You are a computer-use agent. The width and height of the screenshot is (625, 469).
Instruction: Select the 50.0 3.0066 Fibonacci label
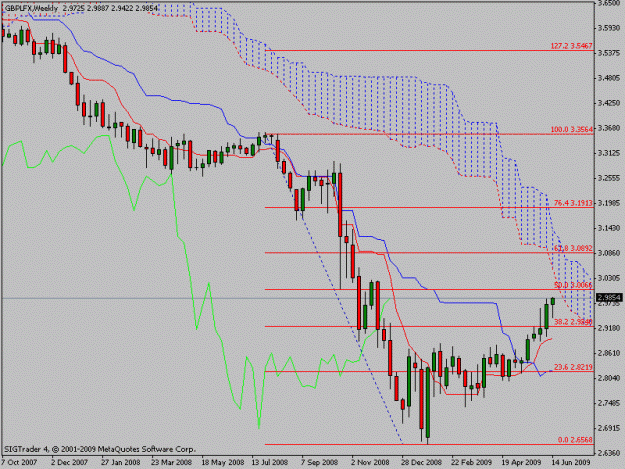[x=573, y=285]
